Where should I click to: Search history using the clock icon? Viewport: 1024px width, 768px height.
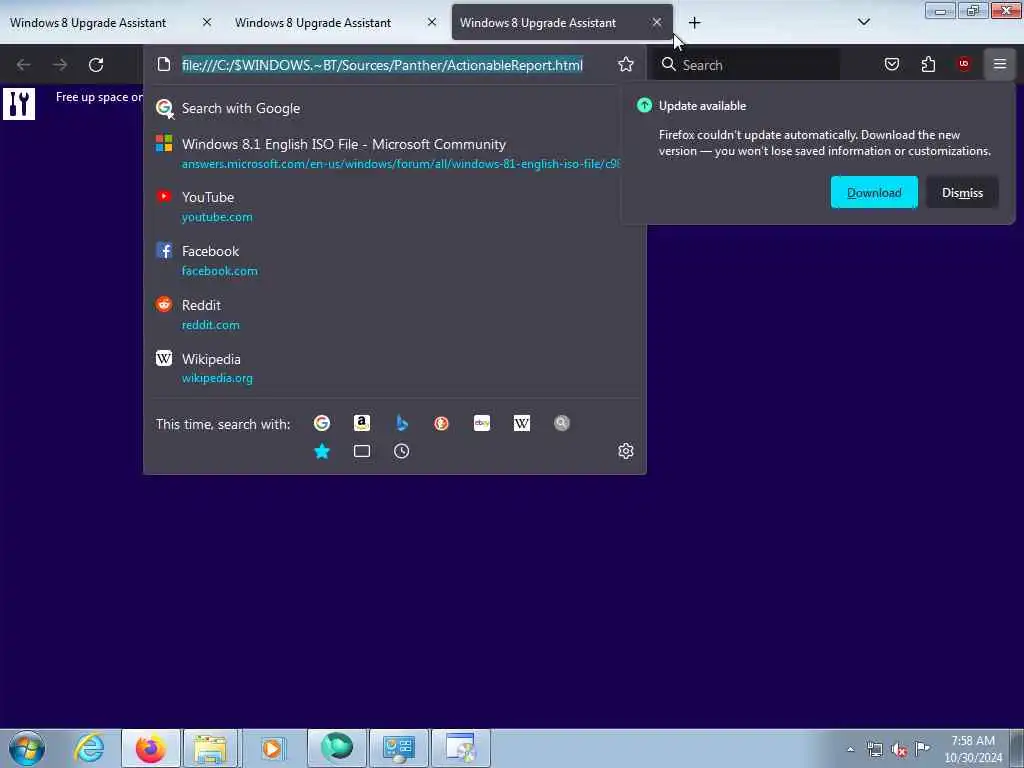tap(402, 451)
